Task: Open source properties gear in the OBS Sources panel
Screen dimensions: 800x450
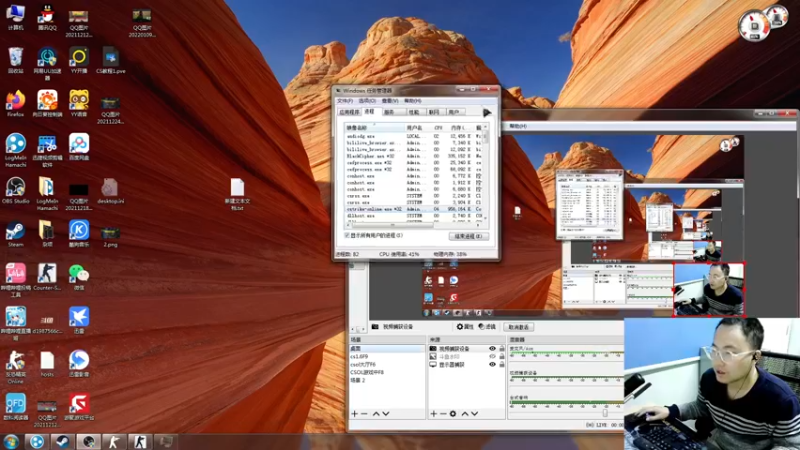Action: tap(453, 414)
